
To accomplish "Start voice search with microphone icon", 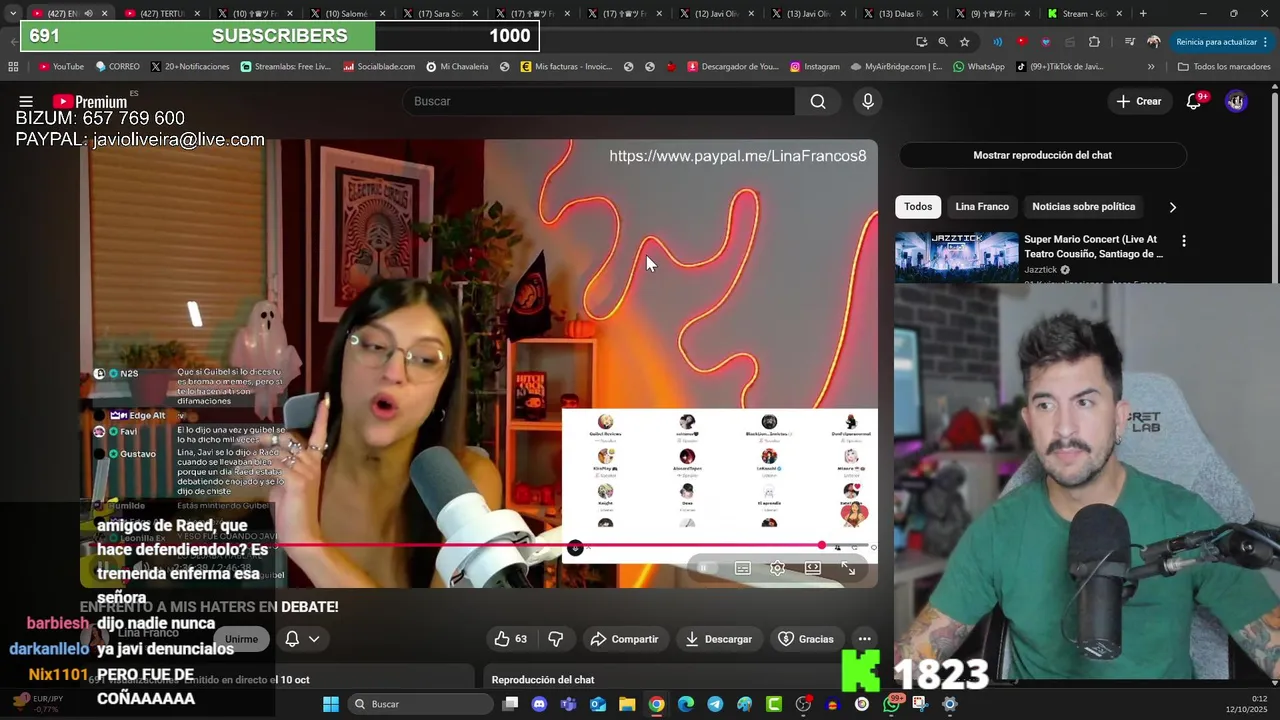I will click(868, 101).
